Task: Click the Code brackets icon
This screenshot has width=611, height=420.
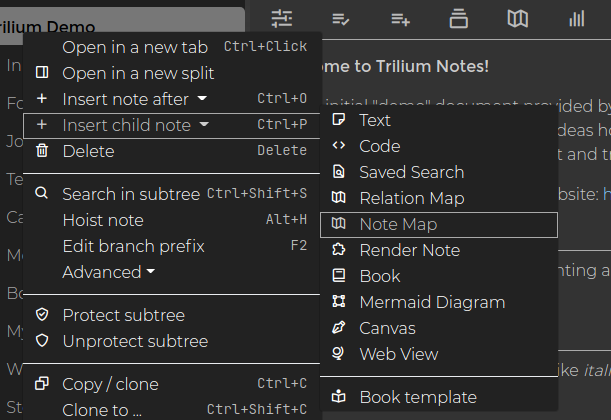Action: (339, 146)
